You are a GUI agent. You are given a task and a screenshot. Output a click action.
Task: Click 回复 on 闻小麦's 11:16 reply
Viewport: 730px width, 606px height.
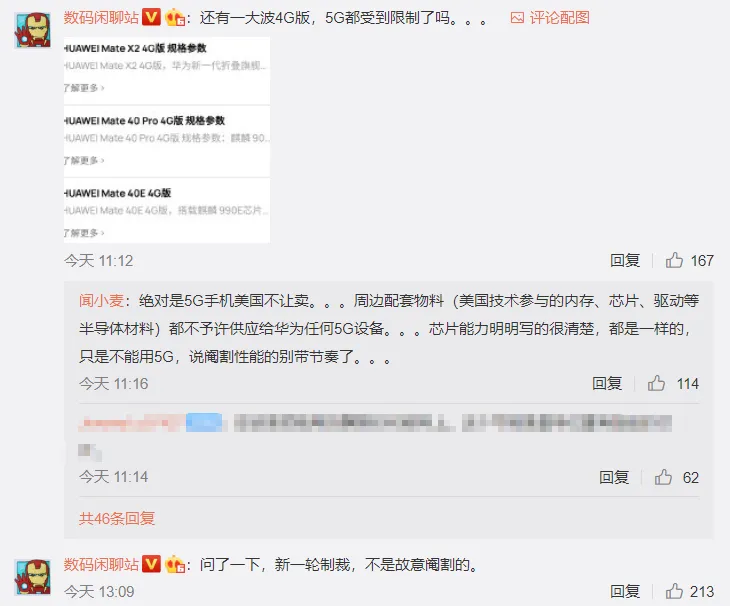[x=607, y=384]
